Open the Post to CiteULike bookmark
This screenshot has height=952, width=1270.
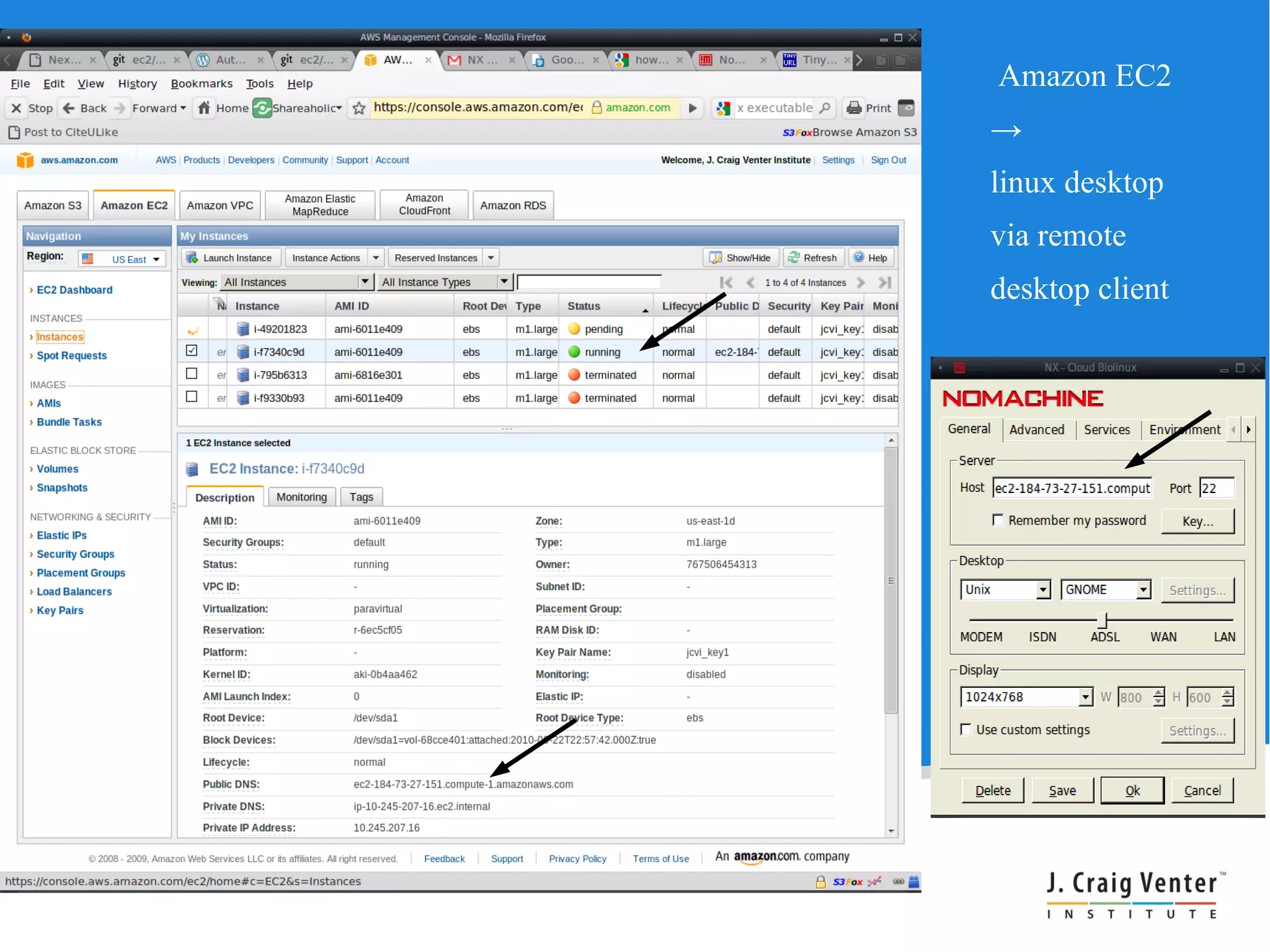coord(63,132)
